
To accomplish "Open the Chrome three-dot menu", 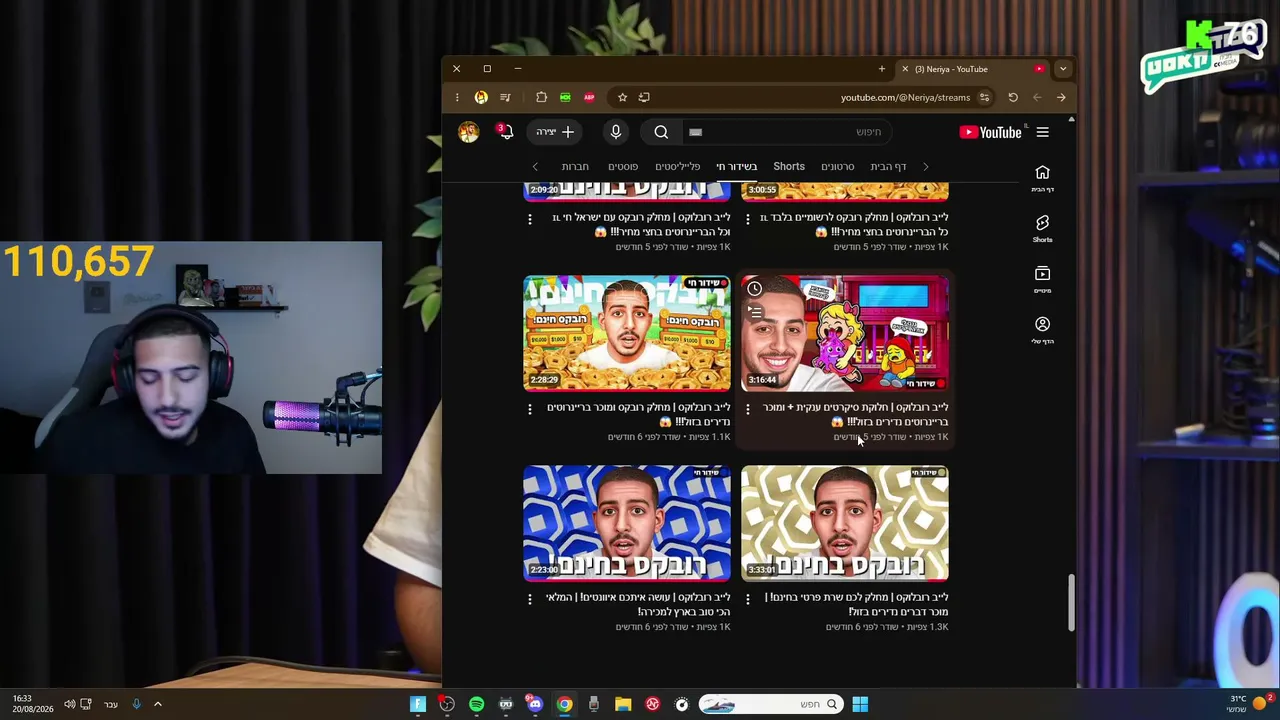I will (x=457, y=97).
